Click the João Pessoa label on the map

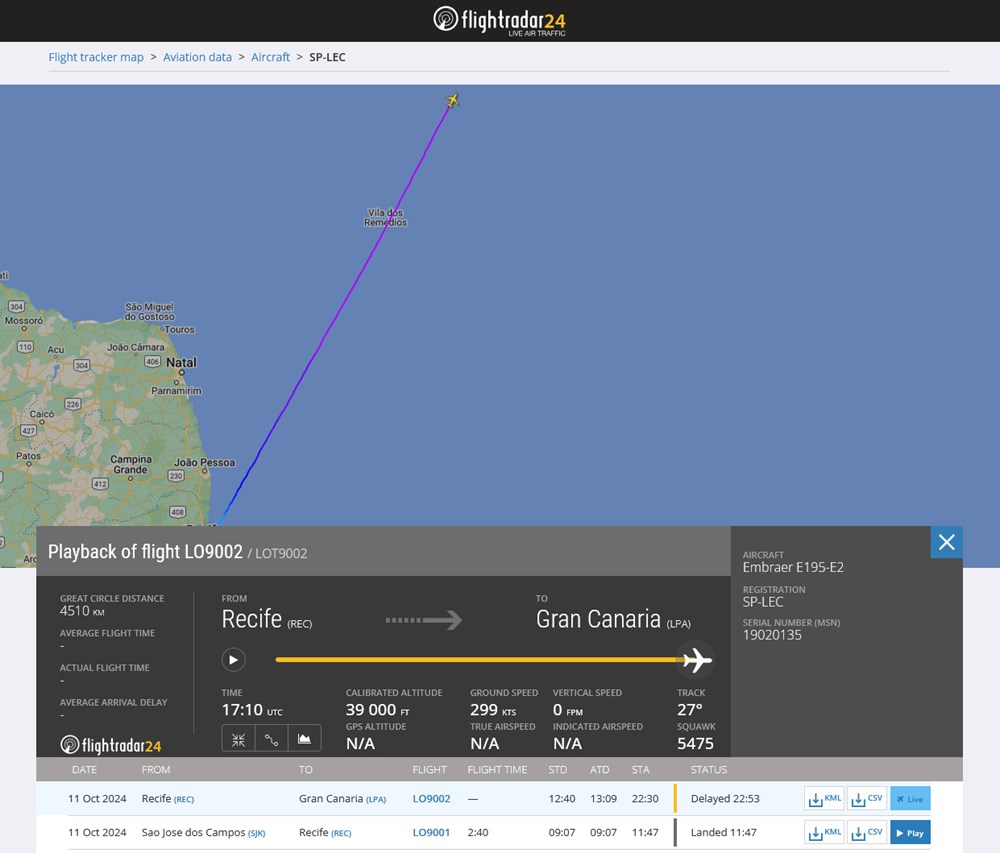coord(204,463)
